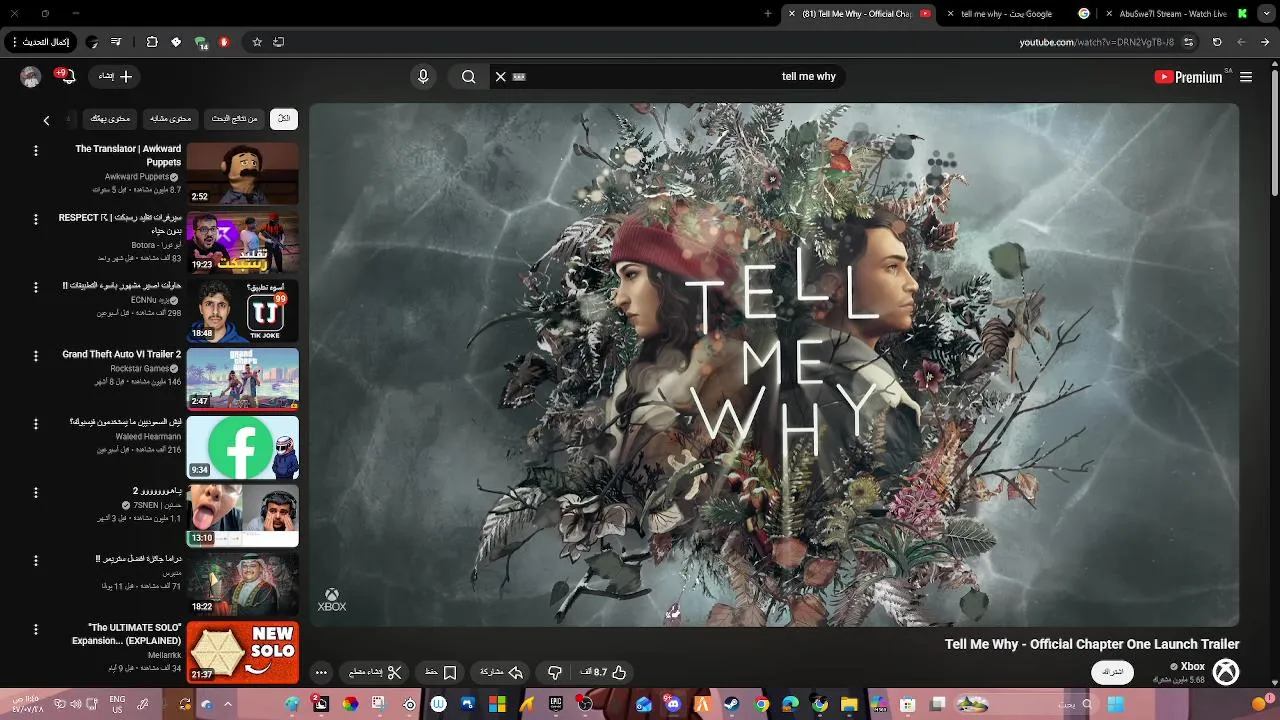
Task: Clear the search field with the X
Action: coord(501,77)
